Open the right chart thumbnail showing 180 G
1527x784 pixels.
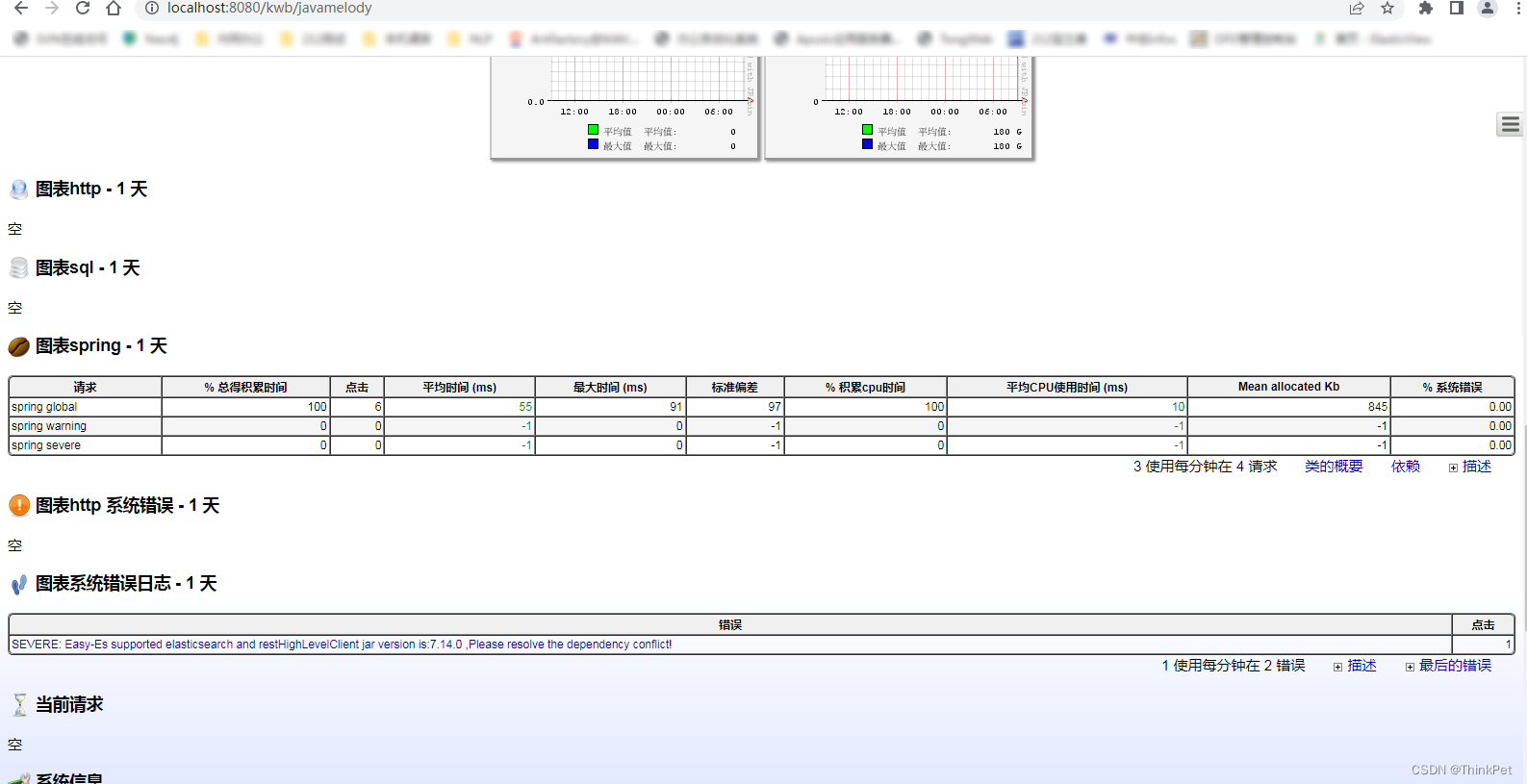coord(899,106)
